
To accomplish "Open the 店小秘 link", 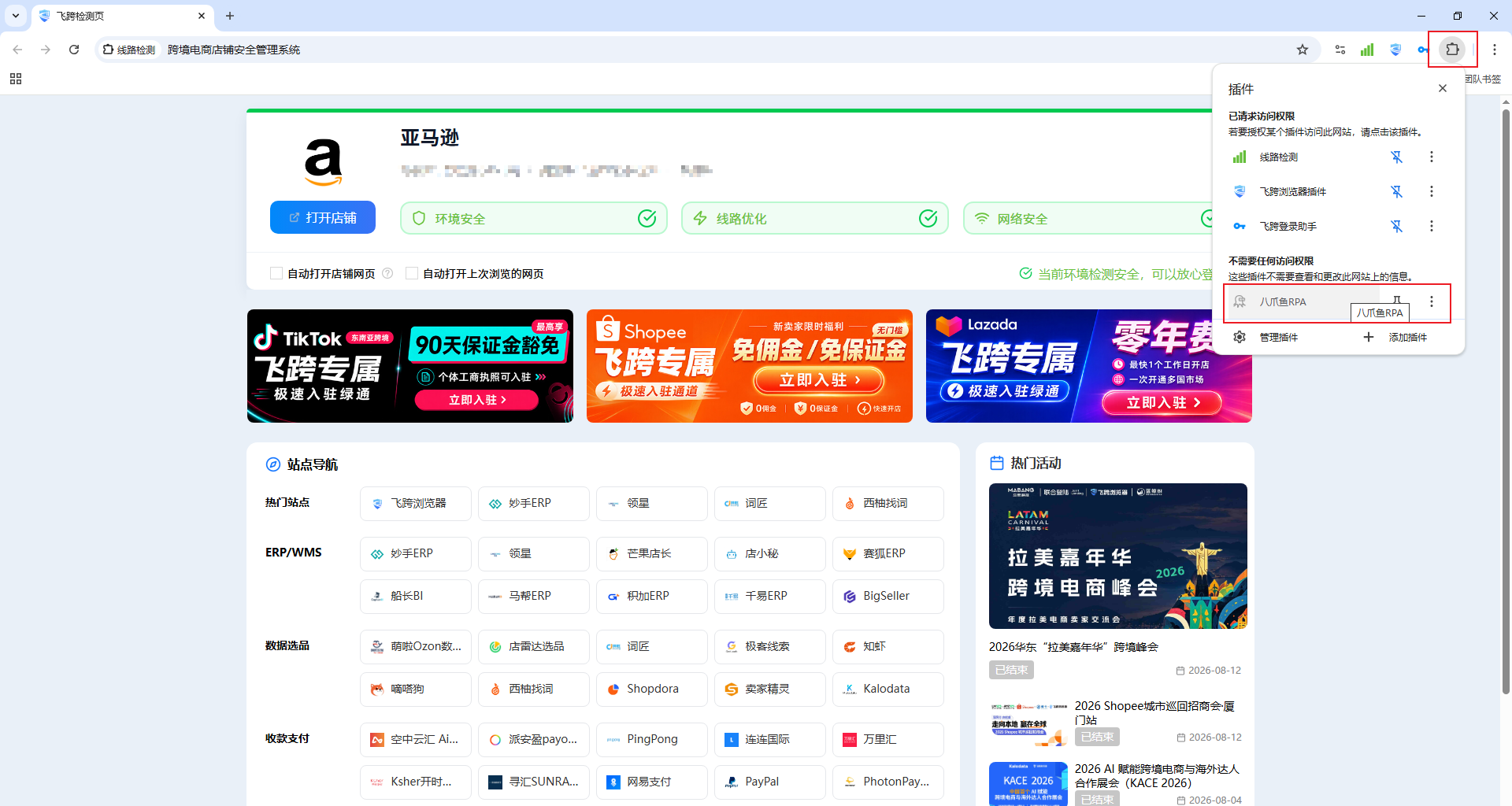I will (x=770, y=554).
